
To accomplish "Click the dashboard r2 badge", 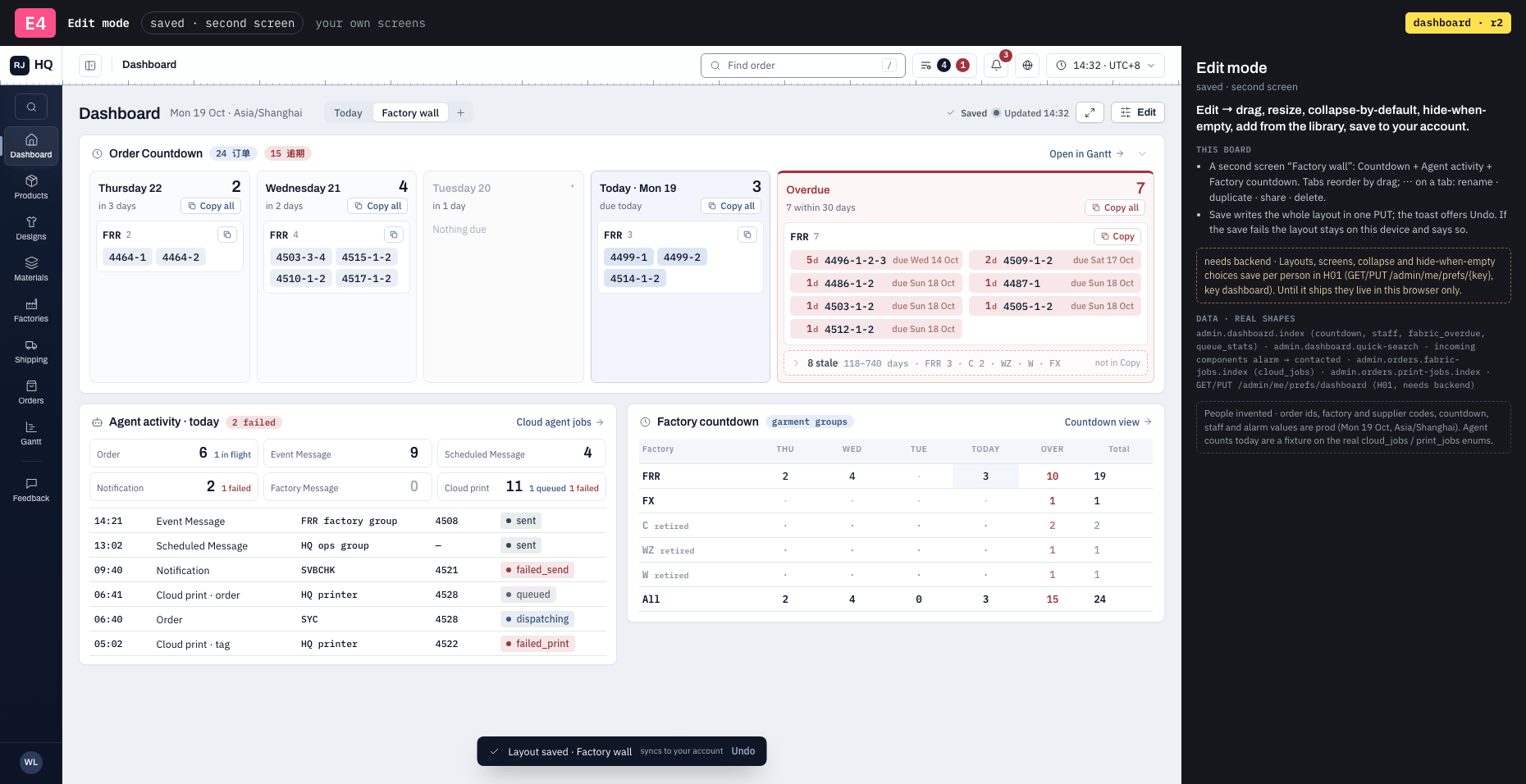I will click(1458, 23).
